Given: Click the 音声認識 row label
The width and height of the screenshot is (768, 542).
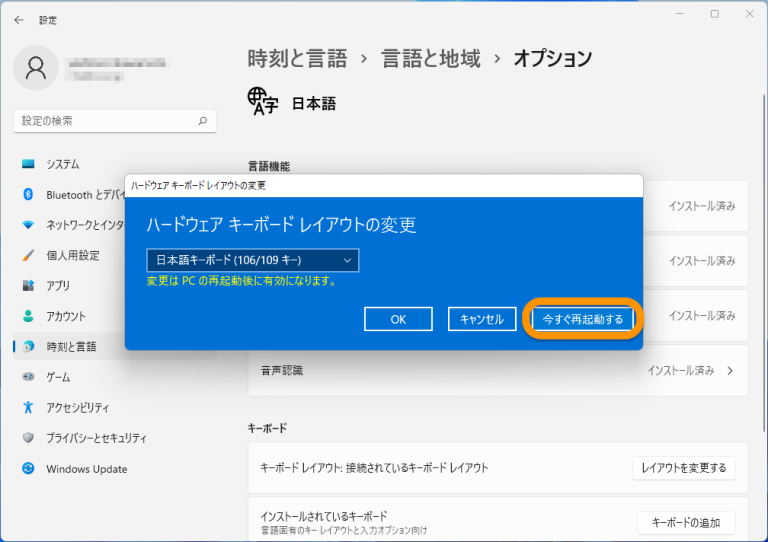Looking at the screenshot, I should click(x=282, y=371).
